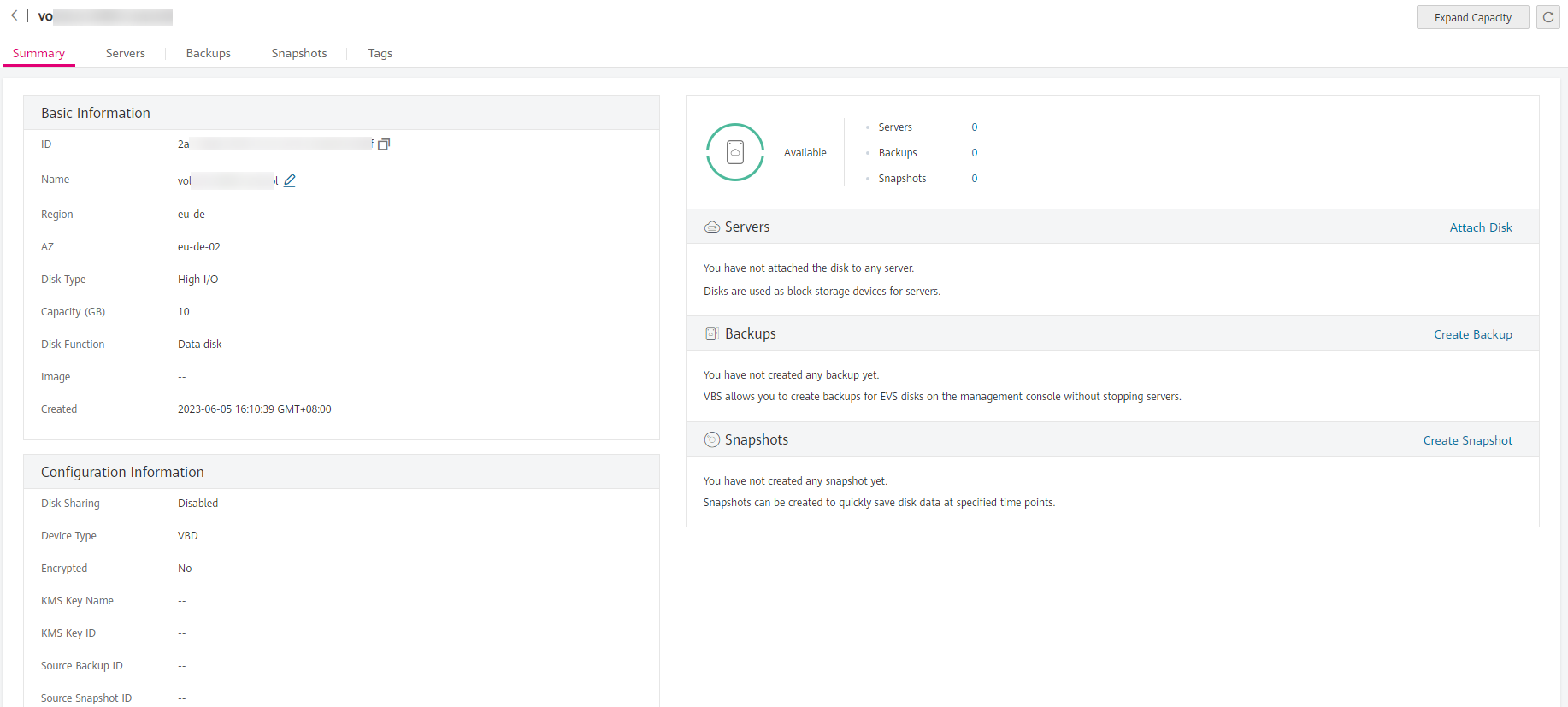The width and height of the screenshot is (1568, 707).
Task: Click the Backups count value 0
Action: click(x=975, y=153)
